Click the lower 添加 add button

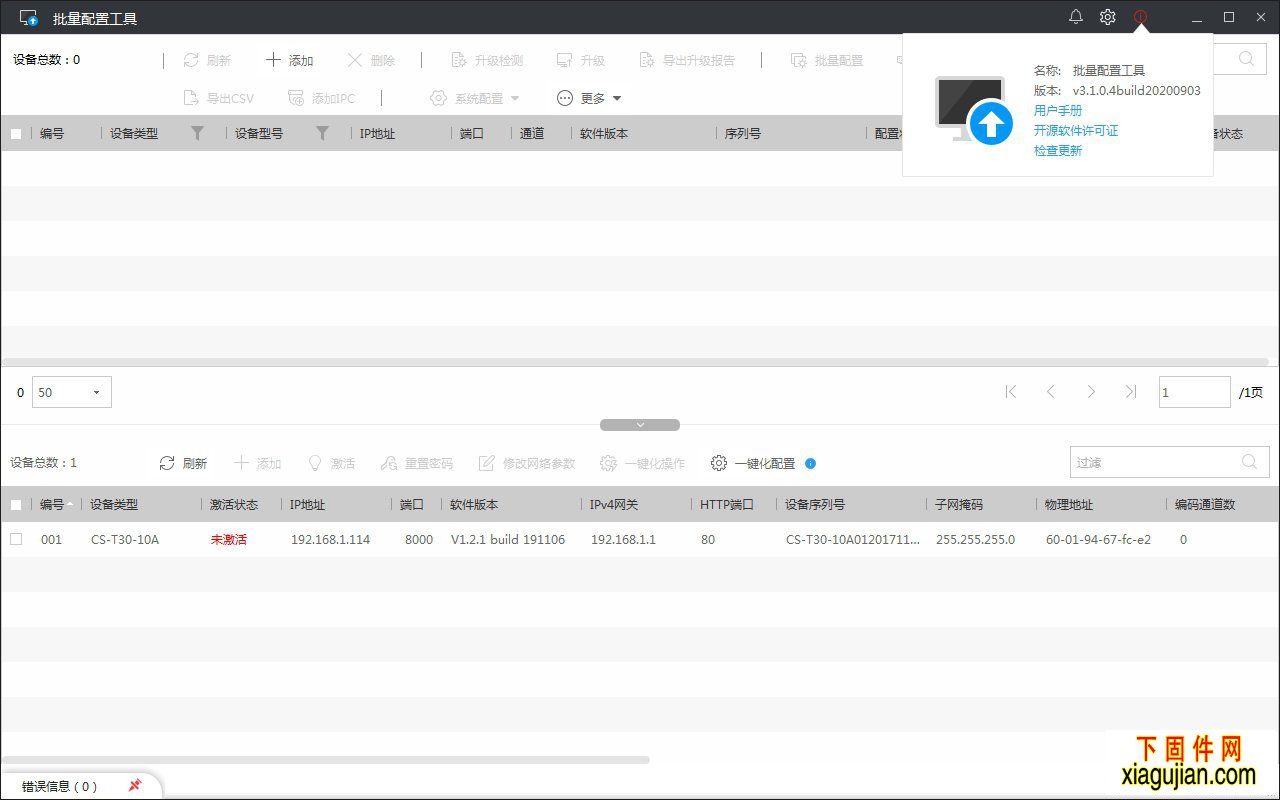[257, 463]
